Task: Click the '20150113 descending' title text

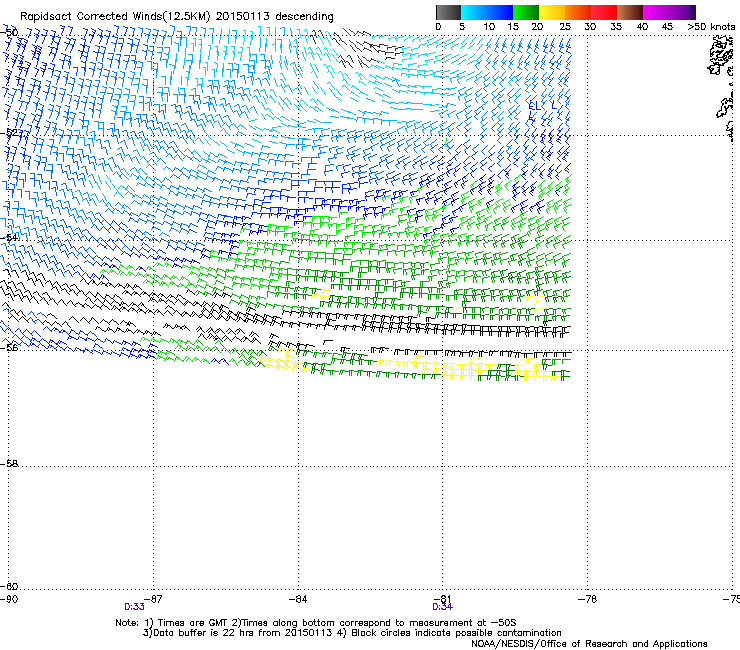Action: click(275, 17)
